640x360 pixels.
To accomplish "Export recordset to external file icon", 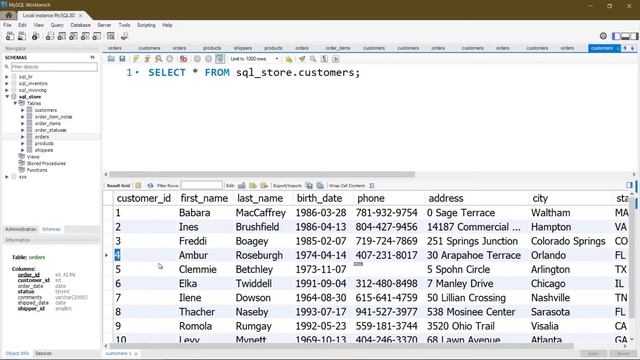I will click(309, 185).
